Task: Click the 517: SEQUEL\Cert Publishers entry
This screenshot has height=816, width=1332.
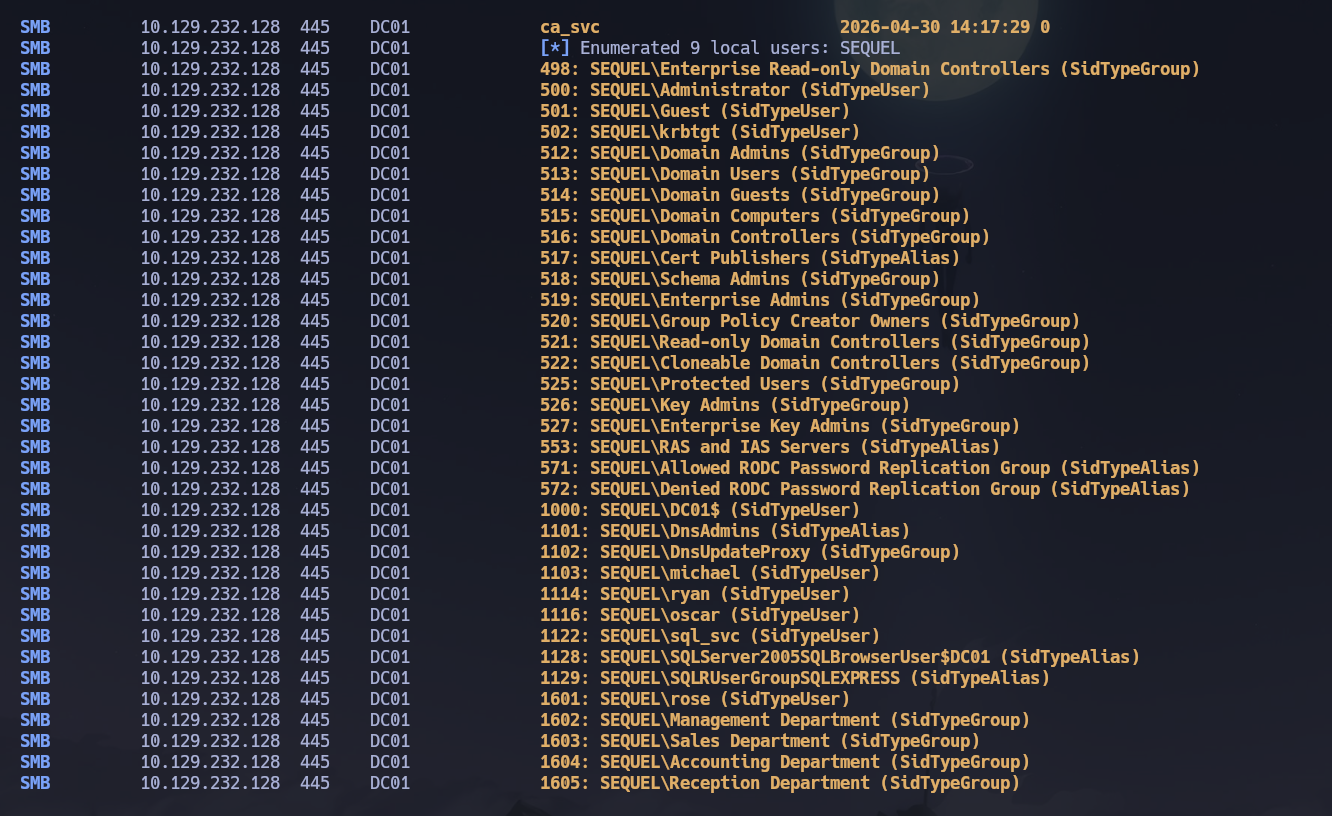Action: (x=750, y=258)
